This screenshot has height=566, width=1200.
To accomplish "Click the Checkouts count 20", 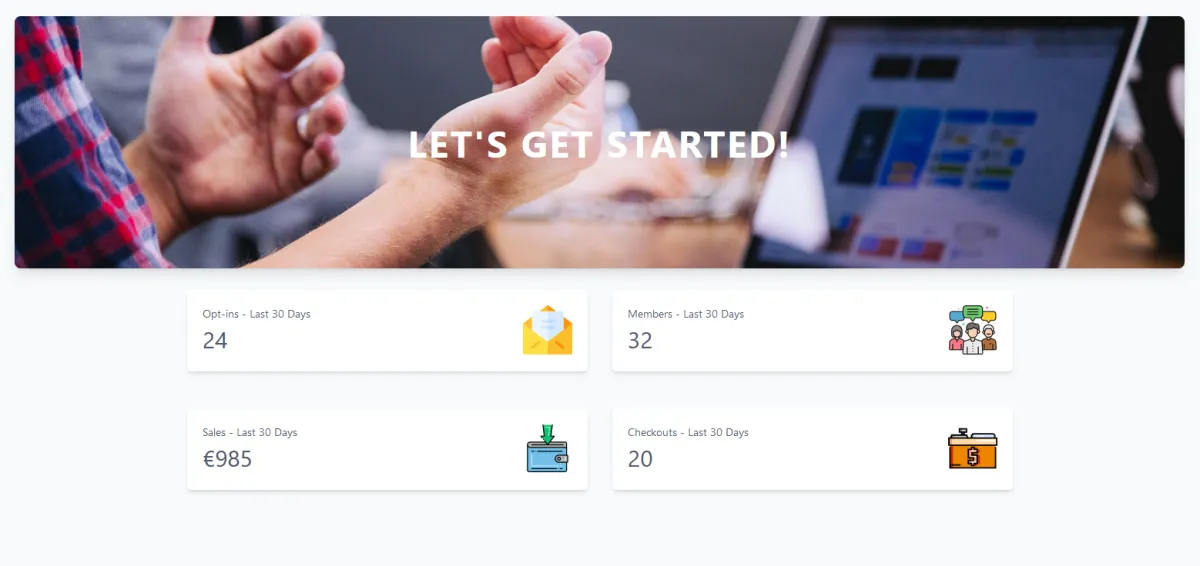I will [x=640, y=460].
